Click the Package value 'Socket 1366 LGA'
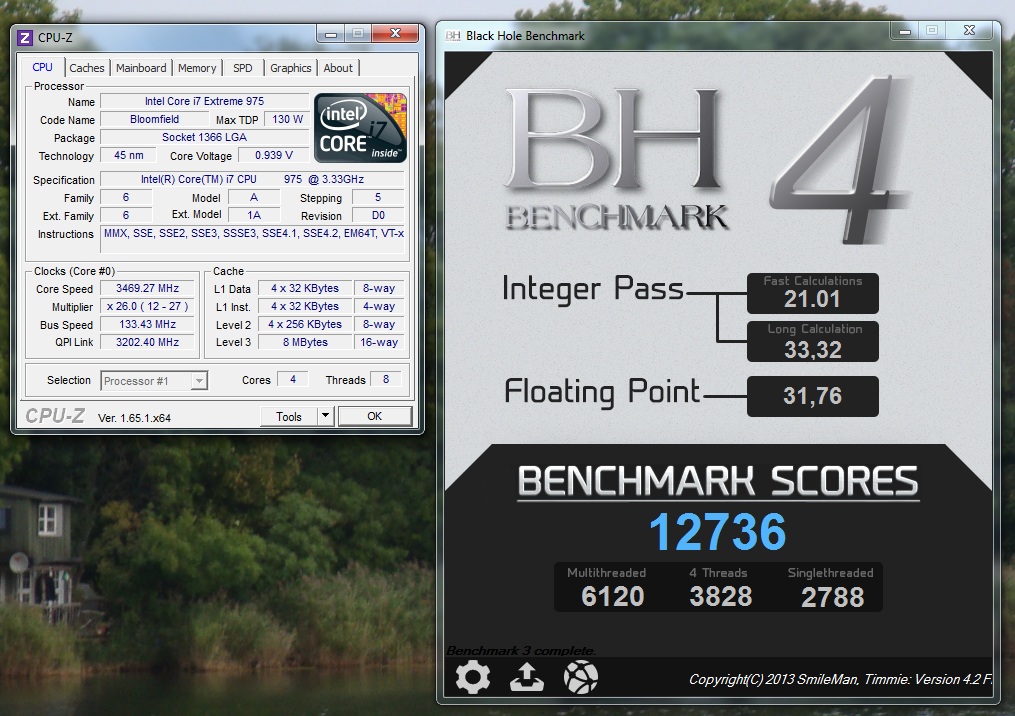The height and width of the screenshot is (716, 1015). tap(205, 137)
